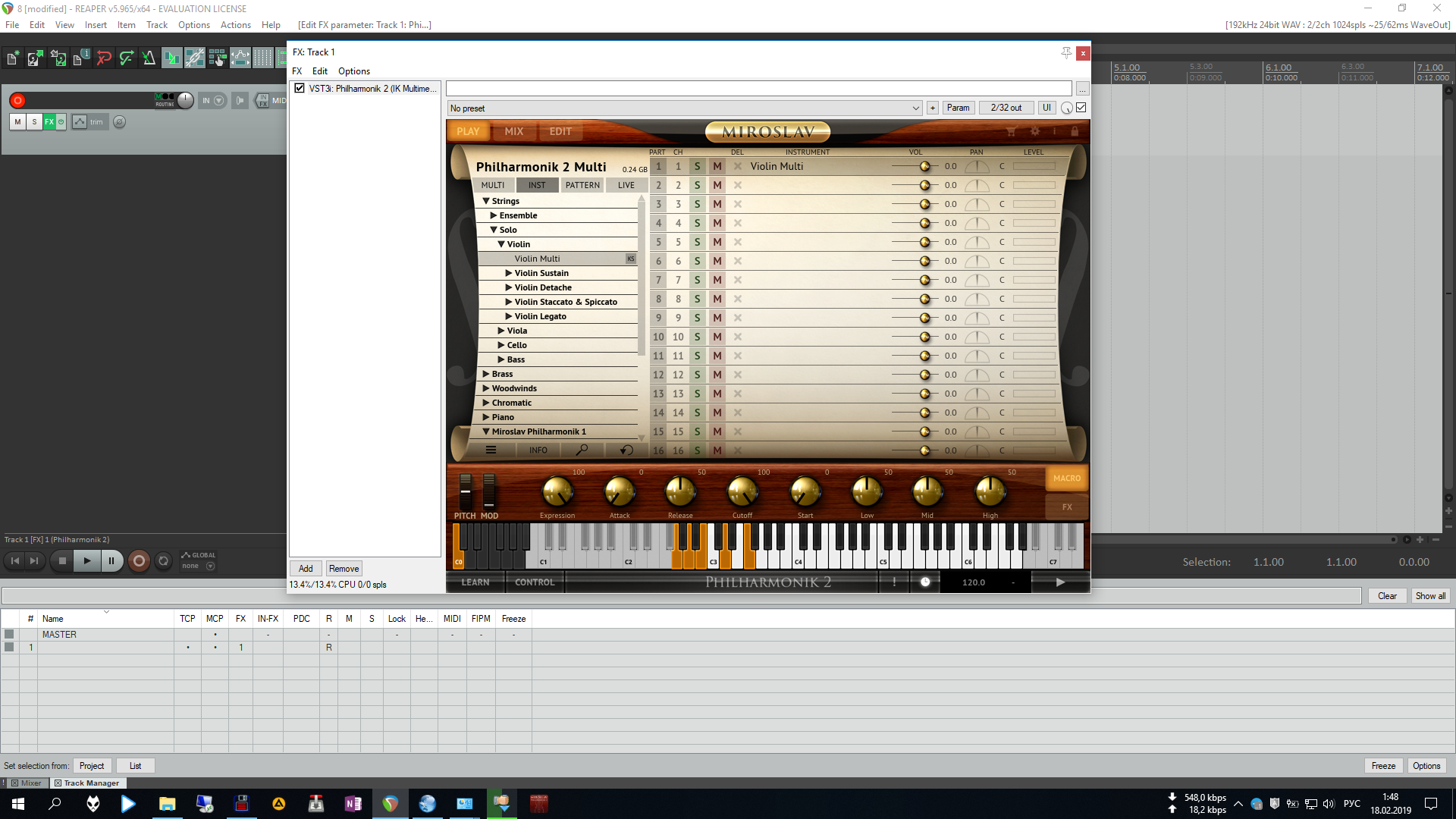The width and height of the screenshot is (1456, 819).
Task: Switch to the MIX tab
Action: tap(513, 131)
